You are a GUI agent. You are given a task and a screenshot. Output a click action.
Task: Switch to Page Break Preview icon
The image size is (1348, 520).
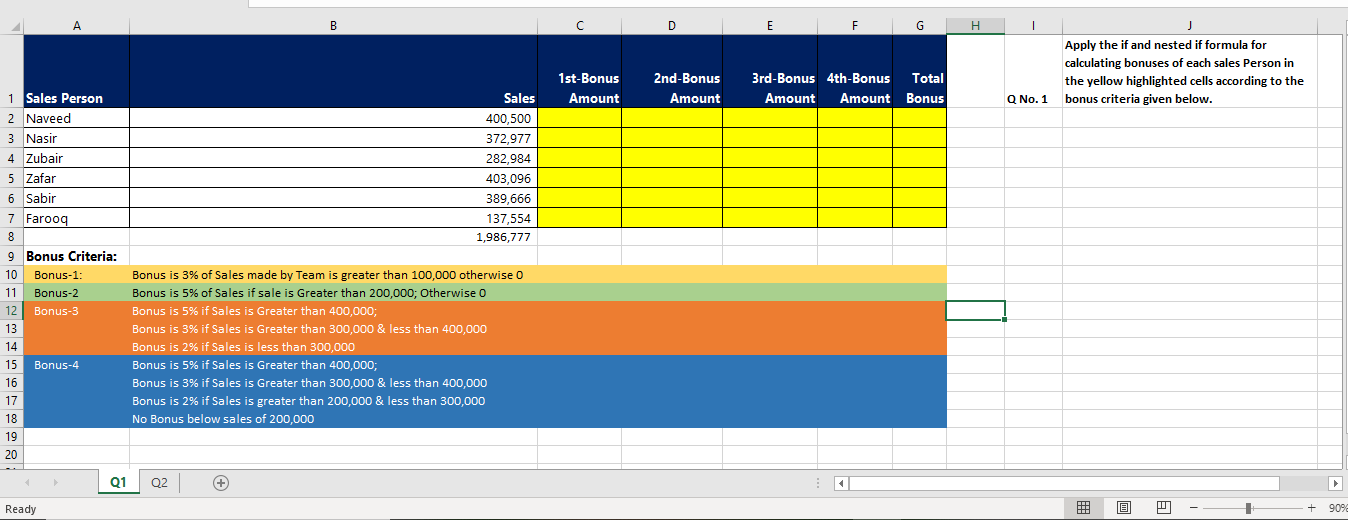click(x=1163, y=508)
